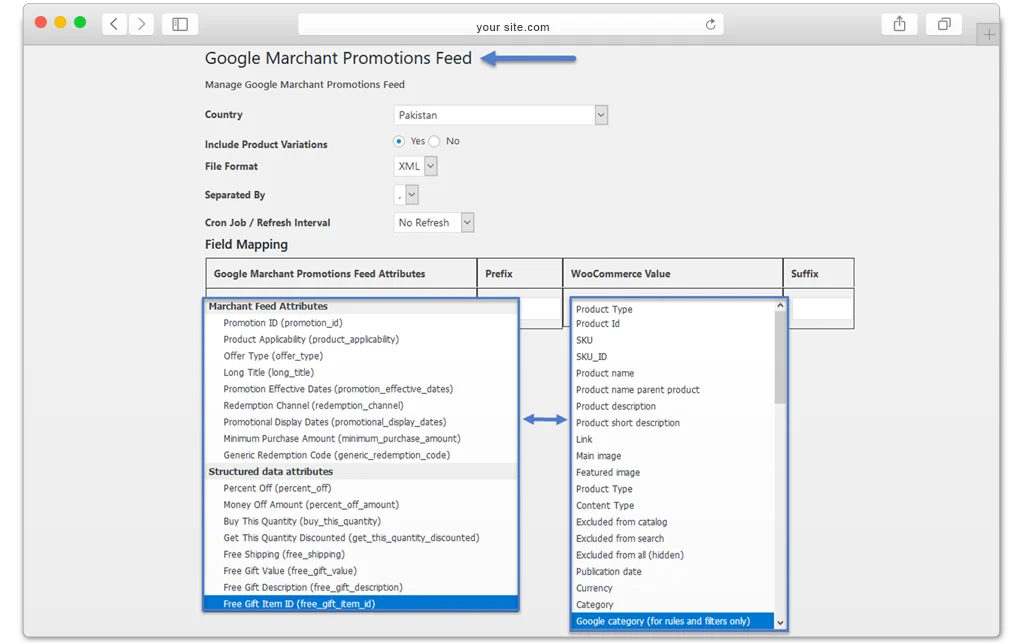Choose Get This Quantity Discounted option
Screen dimensions: 1024x643
361,538
